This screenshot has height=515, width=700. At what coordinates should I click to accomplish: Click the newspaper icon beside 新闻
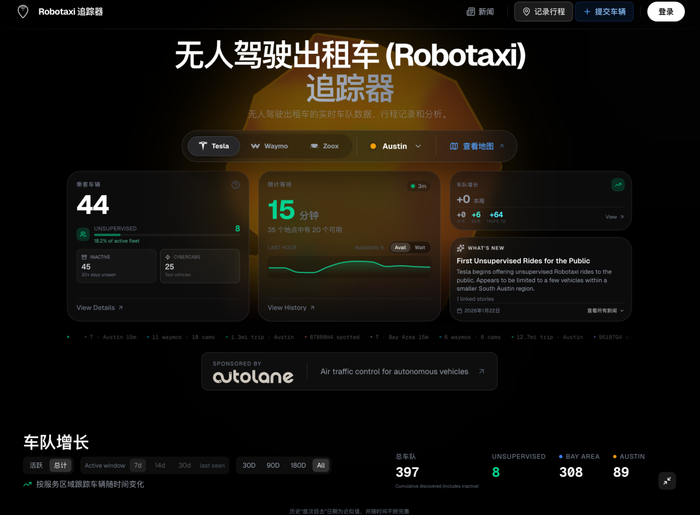471,12
